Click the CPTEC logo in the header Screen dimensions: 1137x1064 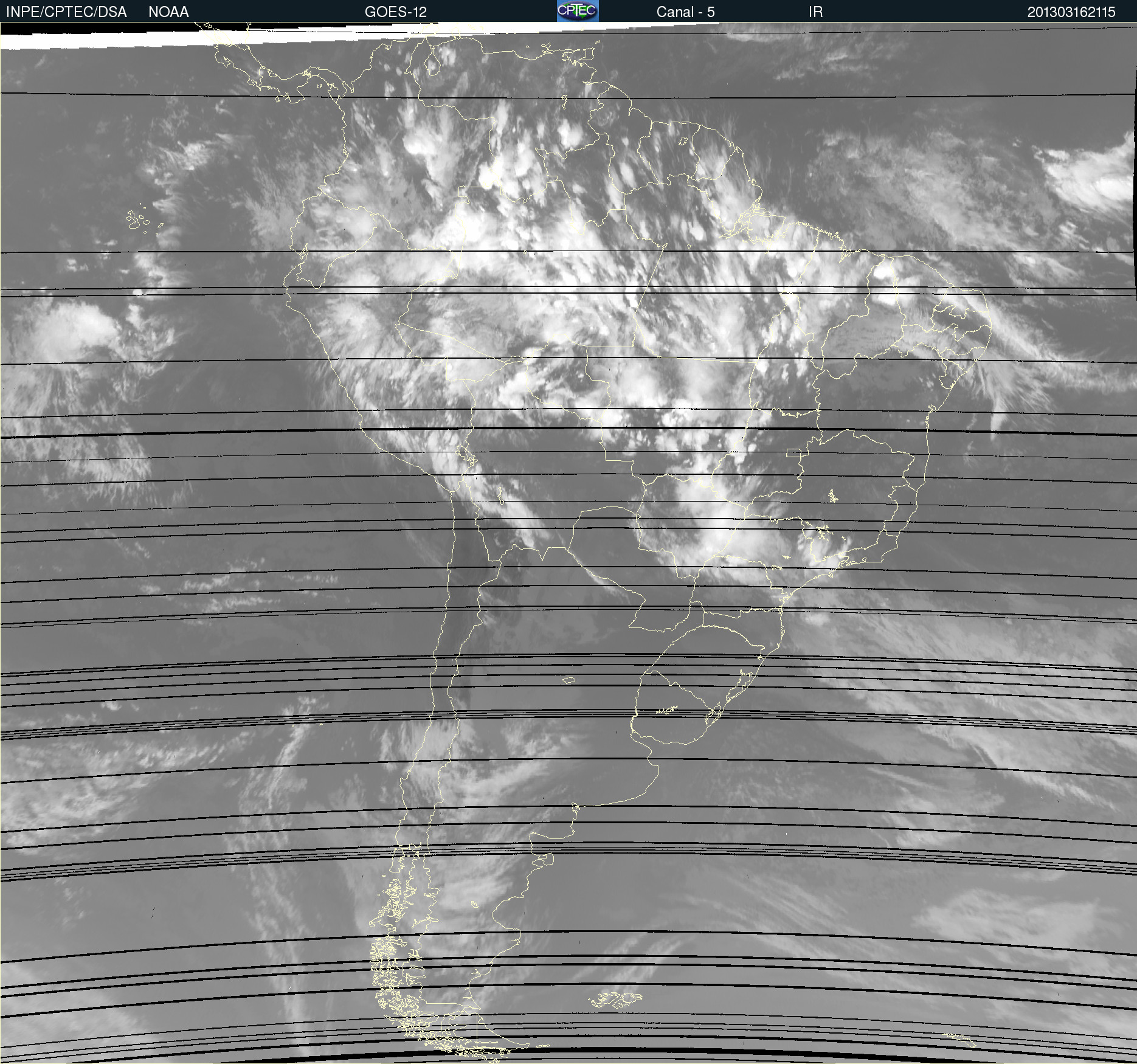click(x=578, y=11)
